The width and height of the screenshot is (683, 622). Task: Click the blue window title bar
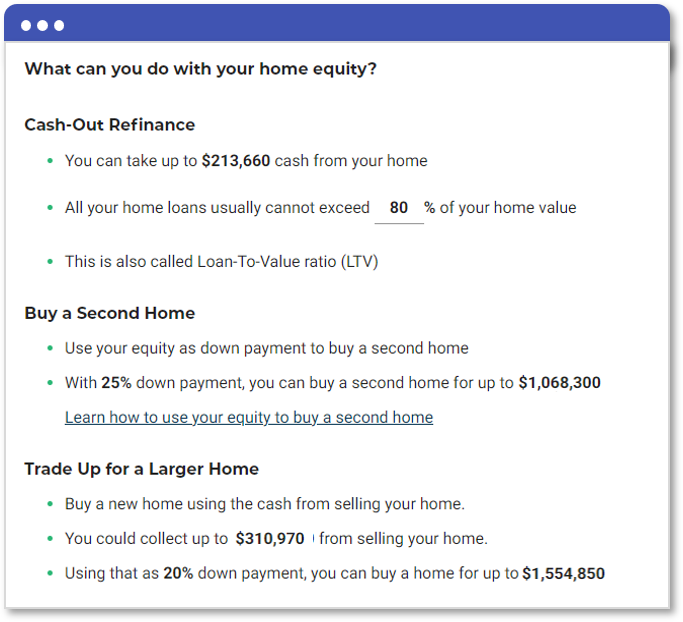[x=337, y=24]
